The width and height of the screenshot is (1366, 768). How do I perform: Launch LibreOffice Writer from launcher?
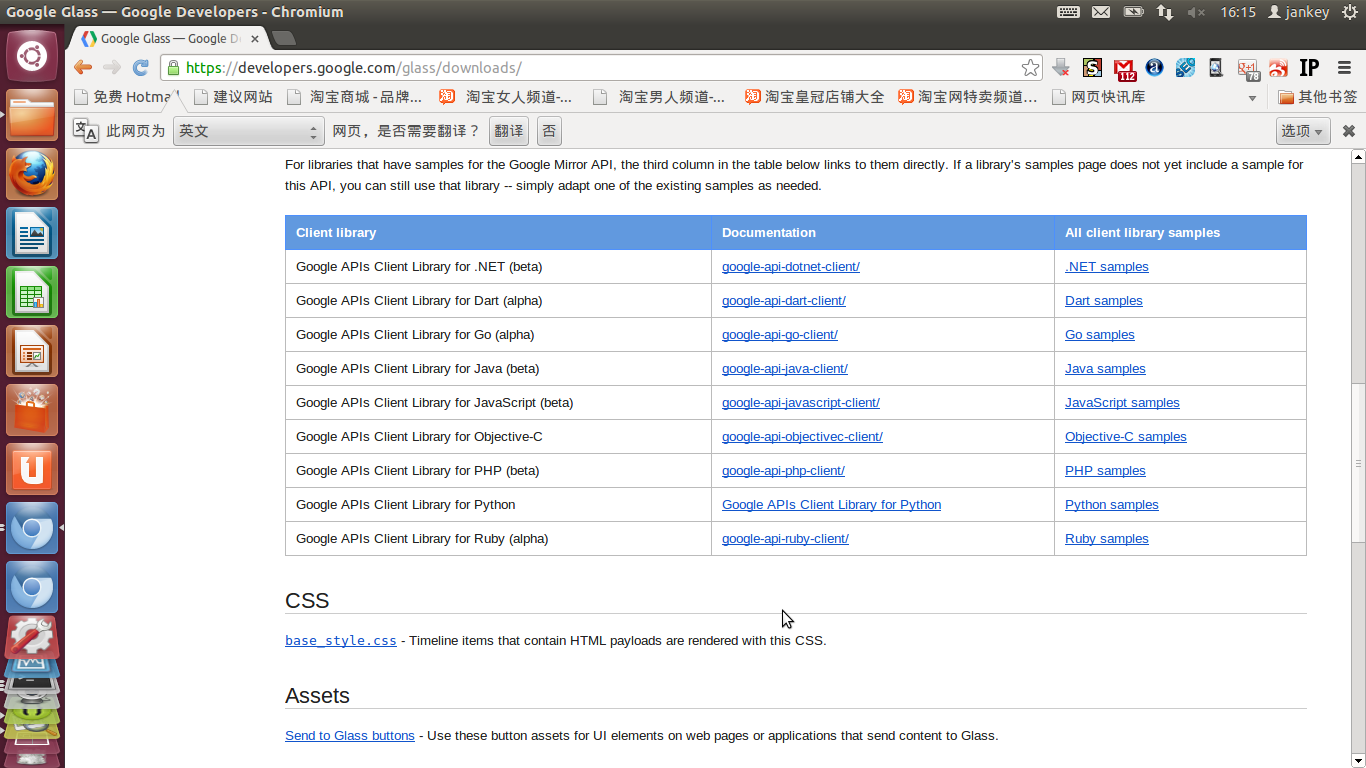pos(32,233)
